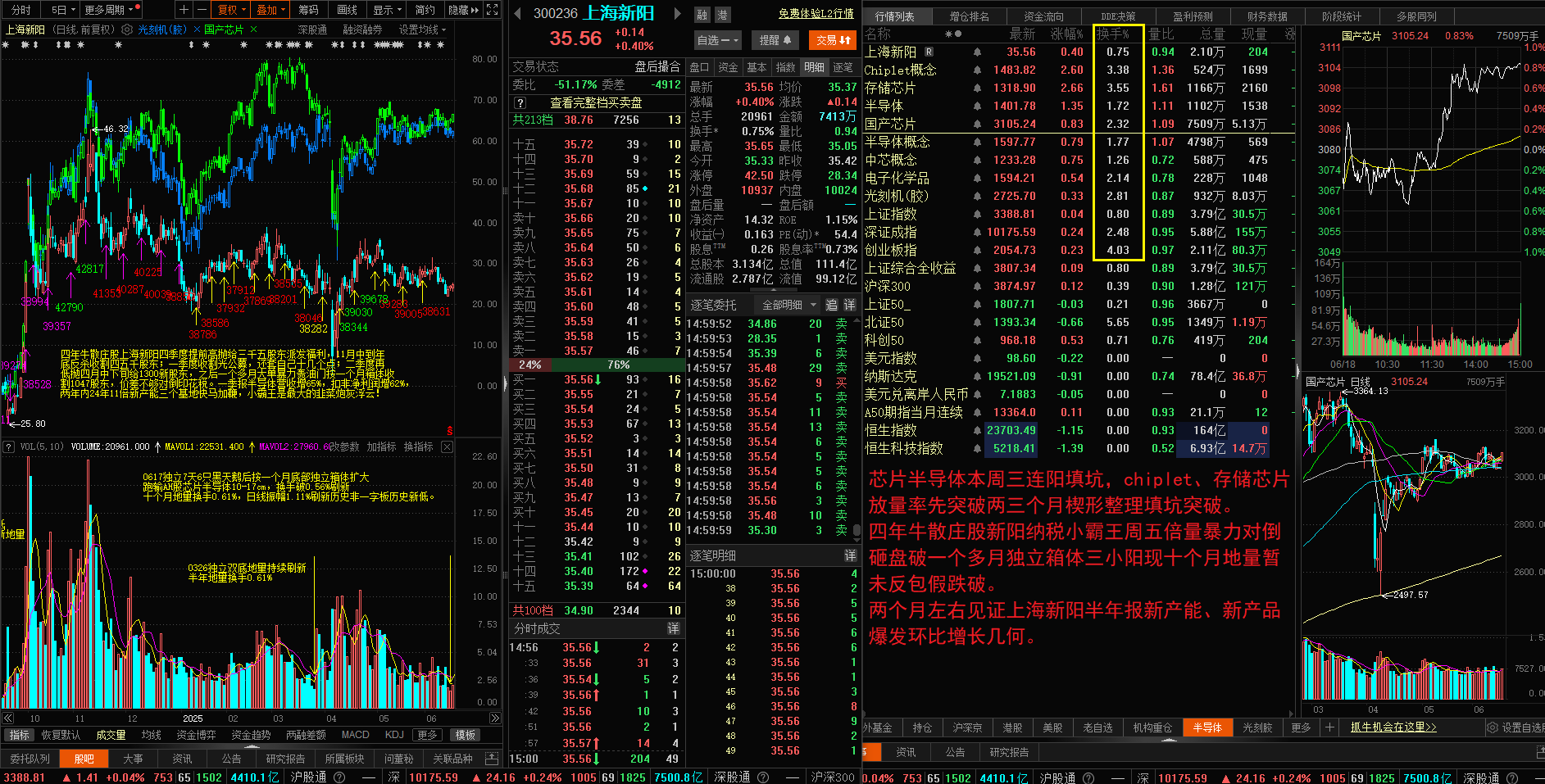Open 分时成交 detail 详 icon
This screenshot has height=784, width=1545.
[673, 628]
